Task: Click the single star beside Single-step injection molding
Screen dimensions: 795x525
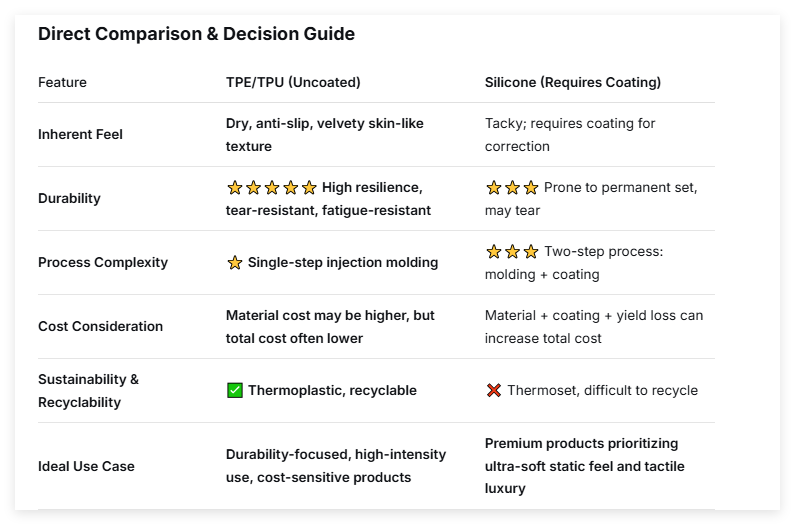Action: [235, 263]
